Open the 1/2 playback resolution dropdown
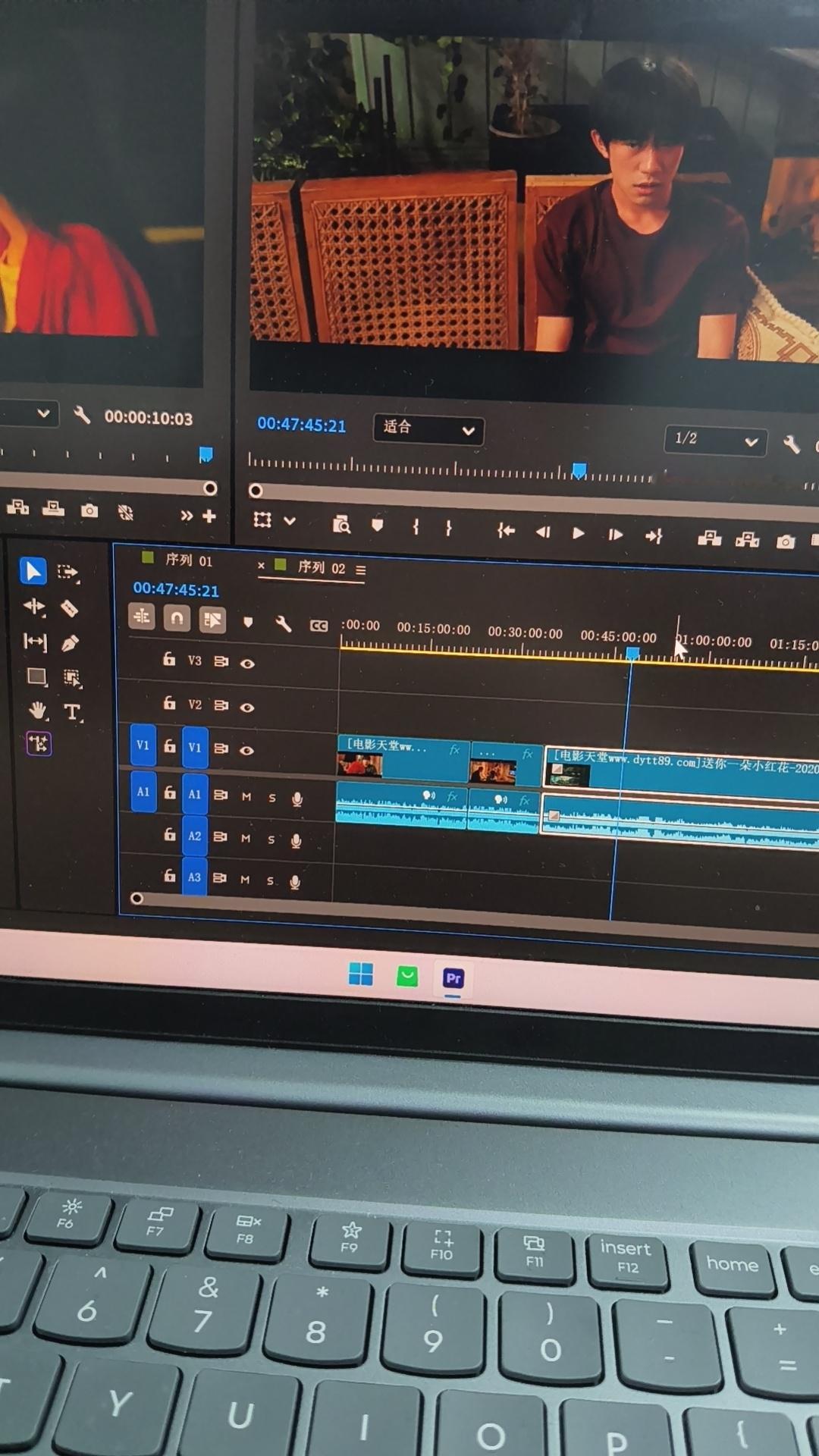Image resolution: width=819 pixels, height=1456 pixels. tap(715, 440)
